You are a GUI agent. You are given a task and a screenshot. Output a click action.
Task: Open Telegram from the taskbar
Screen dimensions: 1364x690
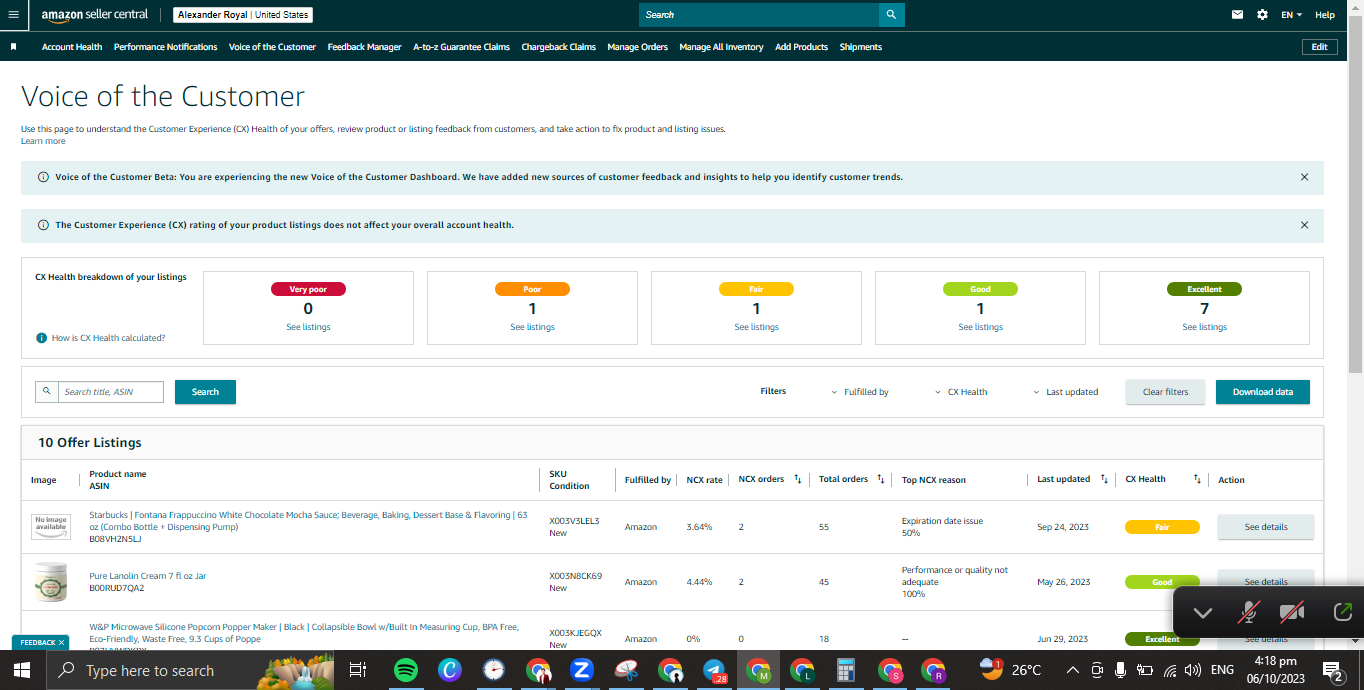[x=714, y=670]
